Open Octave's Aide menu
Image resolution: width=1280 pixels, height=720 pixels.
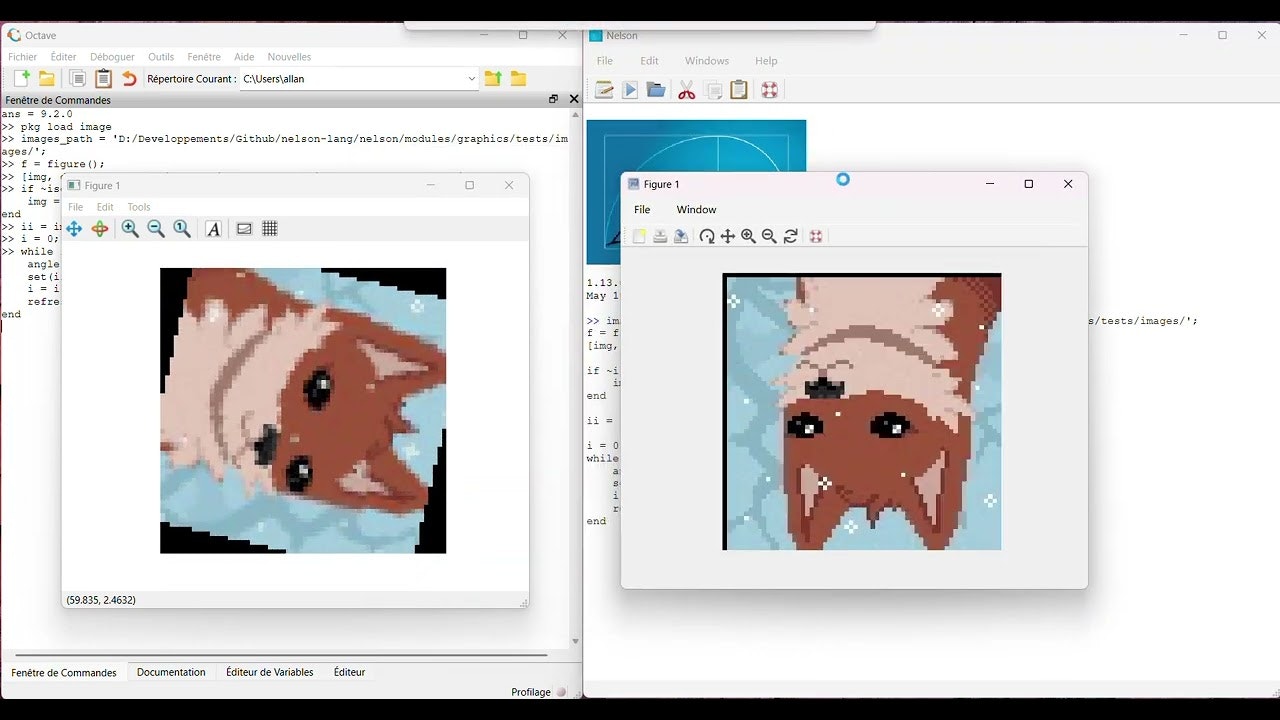pos(244,57)
